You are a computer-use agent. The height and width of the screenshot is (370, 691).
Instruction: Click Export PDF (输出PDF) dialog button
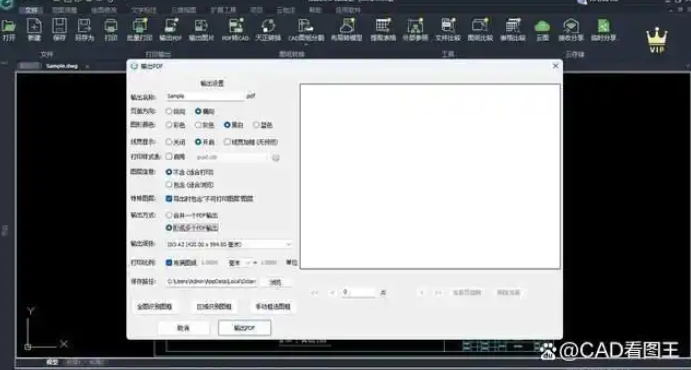coord(245,328)
